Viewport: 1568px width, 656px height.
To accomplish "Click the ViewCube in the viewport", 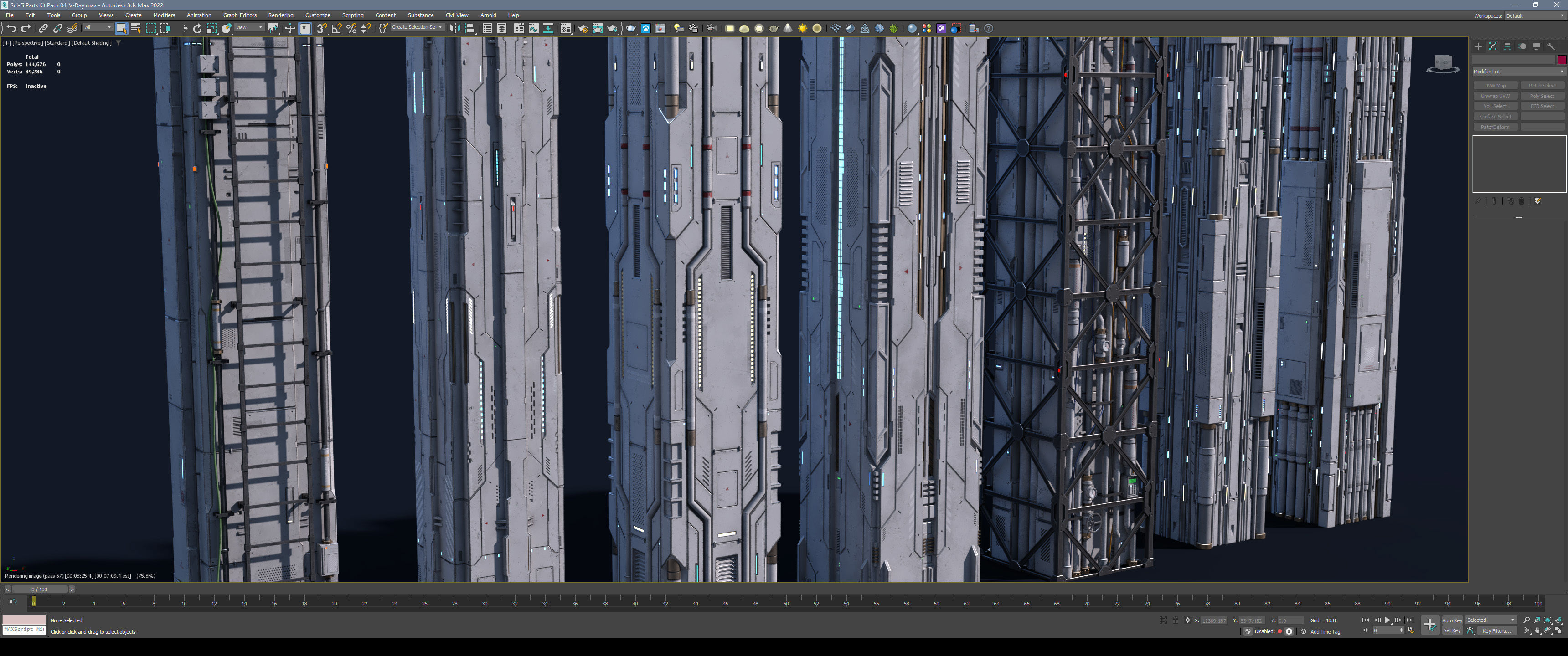I will pyautogui.click(x=1443, y=64).
